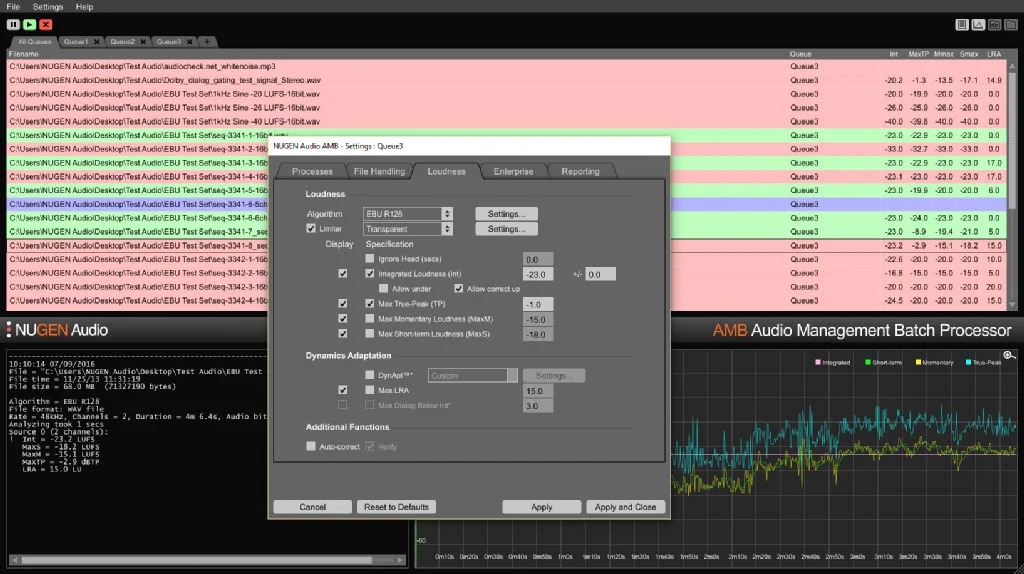Toggle the Limiter checkbox

[x=311, y=229]
